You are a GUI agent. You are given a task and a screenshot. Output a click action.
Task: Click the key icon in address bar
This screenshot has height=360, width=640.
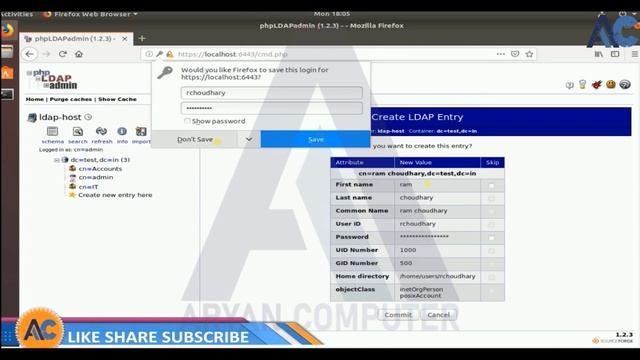tap(159, 54)
